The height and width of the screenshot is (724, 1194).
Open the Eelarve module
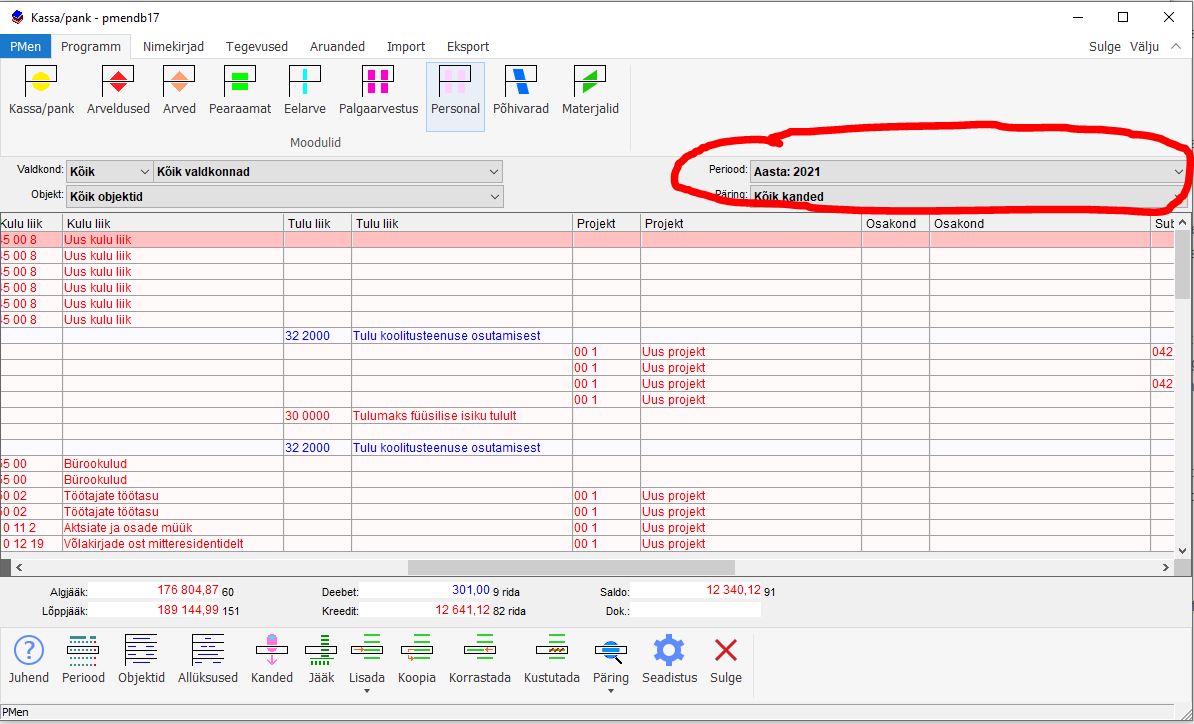305,91
